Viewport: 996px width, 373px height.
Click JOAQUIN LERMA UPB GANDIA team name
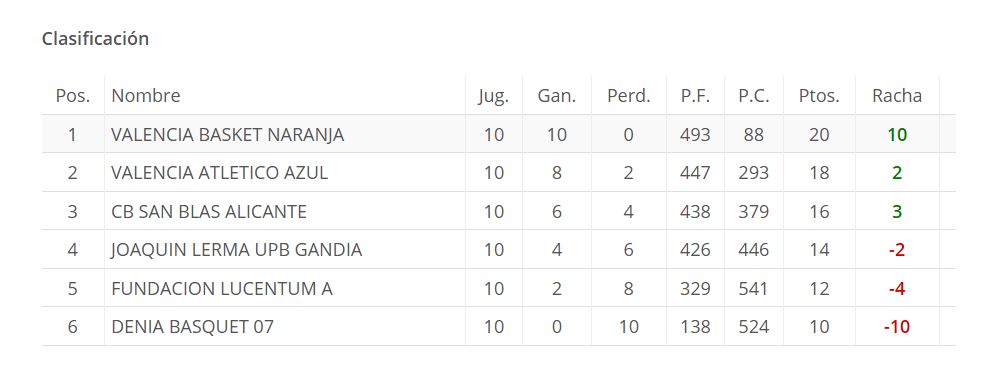pos(236,250)
